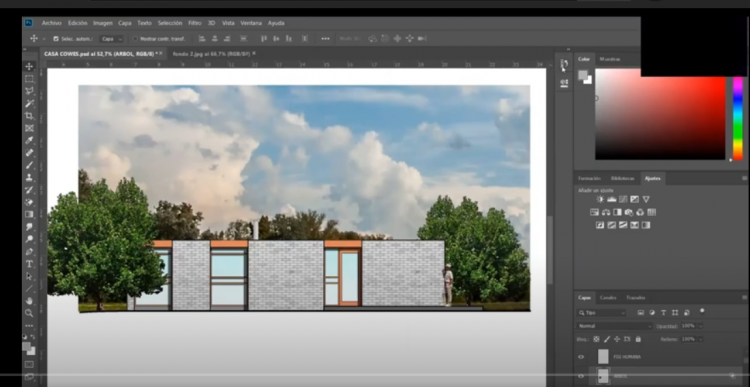Select the Hand tool
This screenshot has width=750, height=387.
pos(29,301)
